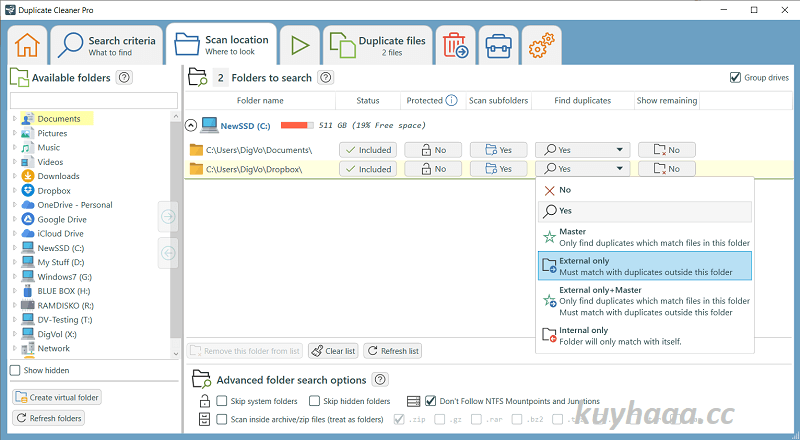
Task: Choose Internal only option
Action: coord(645,335)
